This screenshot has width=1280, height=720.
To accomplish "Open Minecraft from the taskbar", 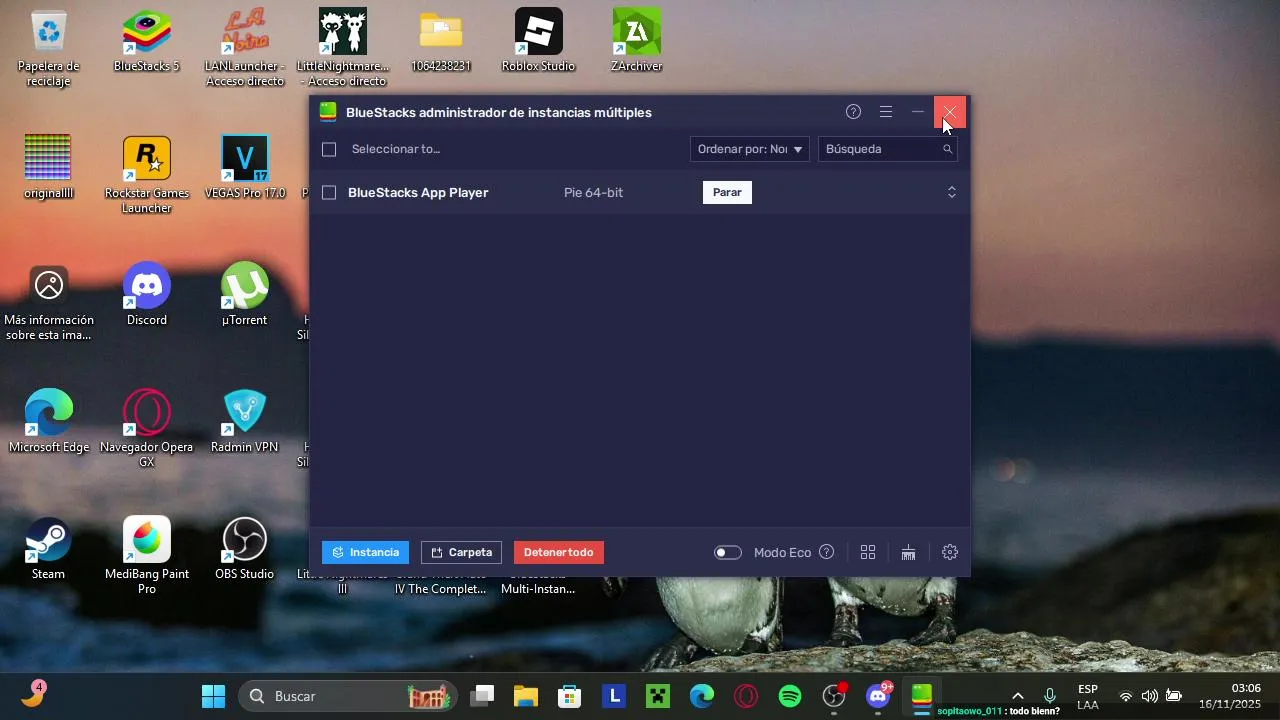I will pyautogui.click(x=658, y=696).
